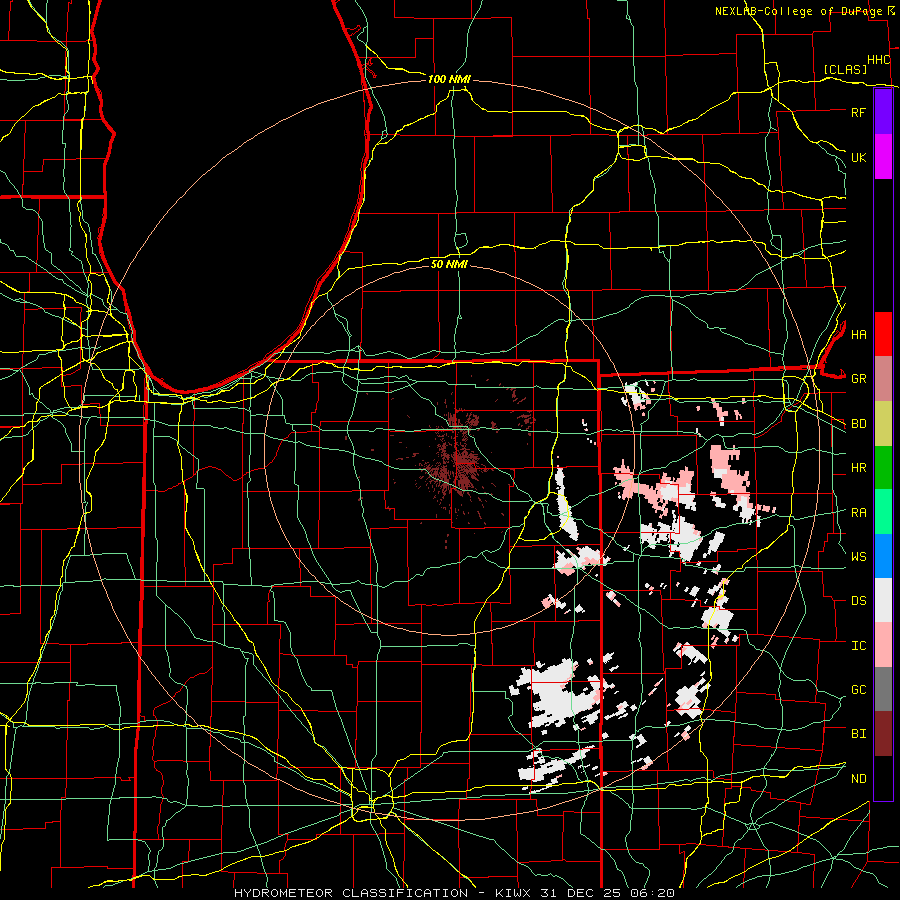This screenshot has height=900, width=900.
Task: Click the "WS" legend label
Action: [858, 557]
